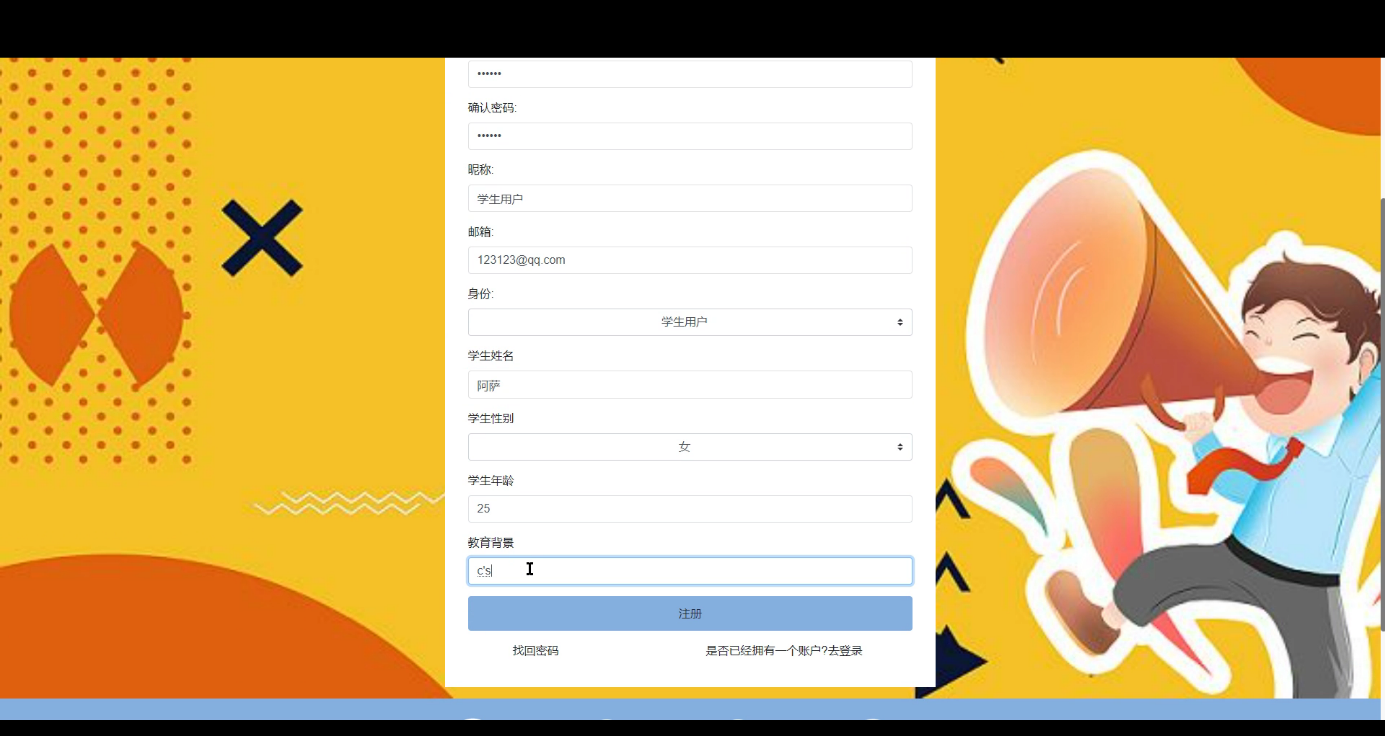Open the 找回密码 recover password link

coord(536,651)
